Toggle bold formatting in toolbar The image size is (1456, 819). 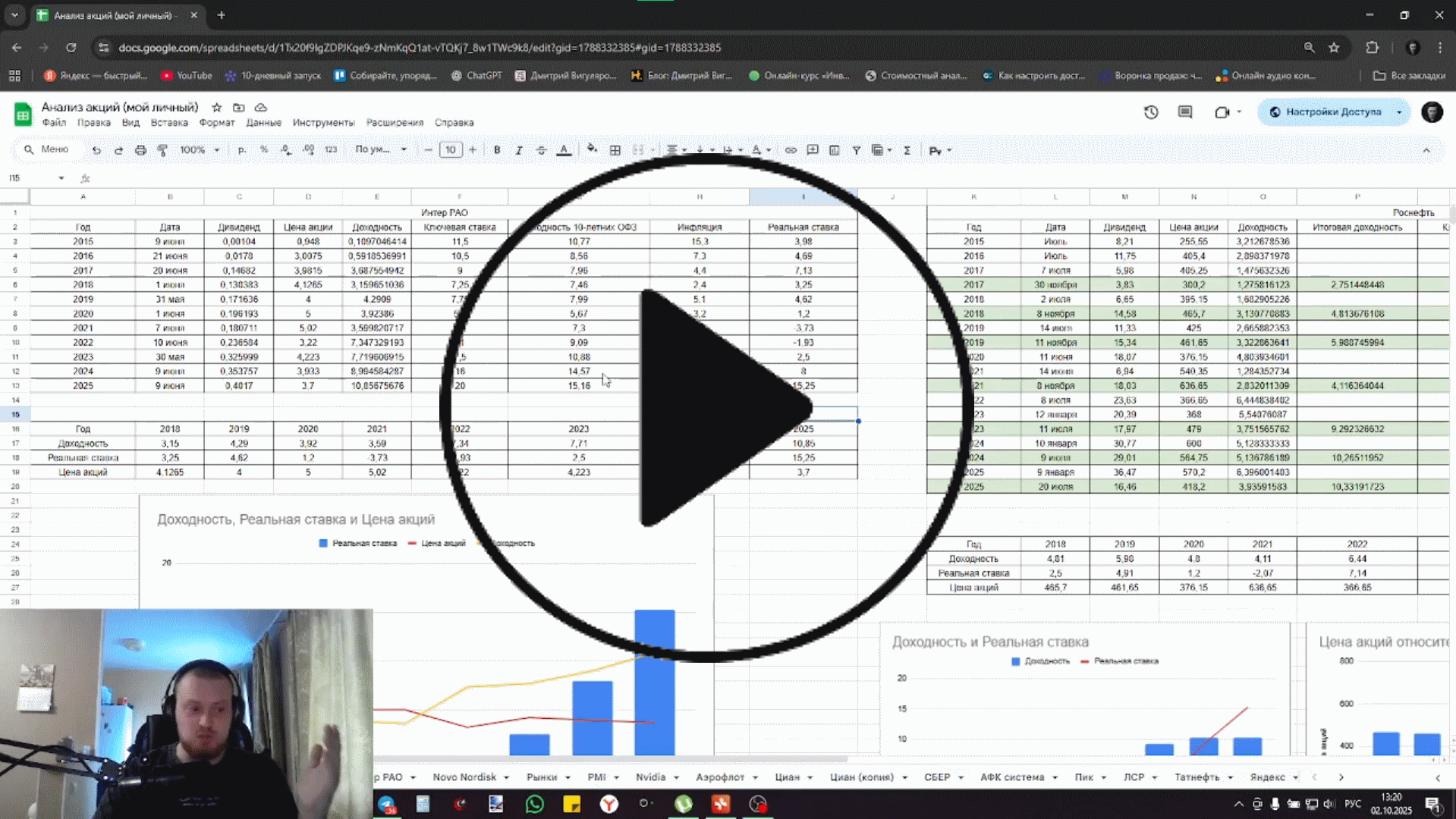pos(497,150)
